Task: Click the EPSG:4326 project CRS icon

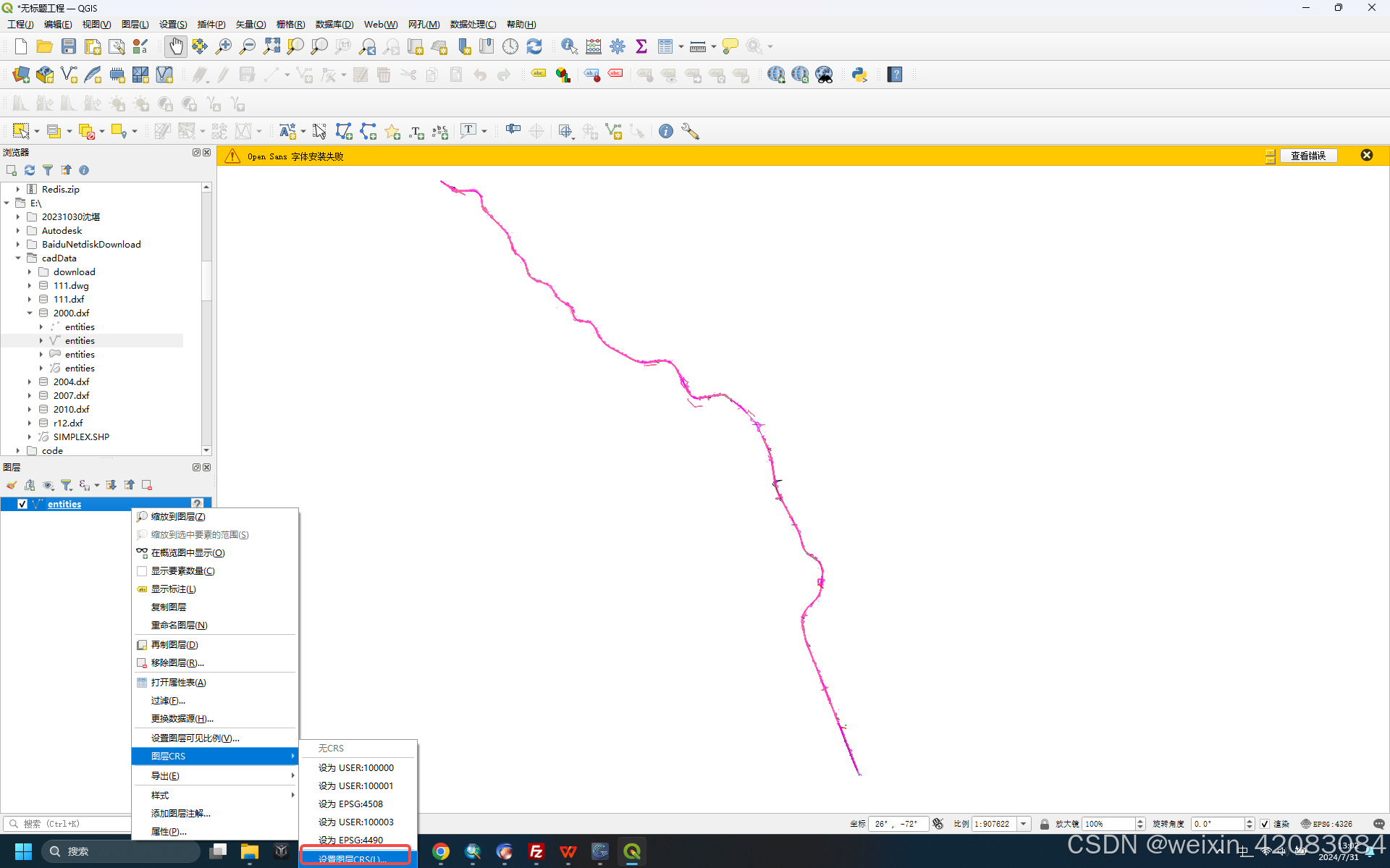Action: [1326, 824]
